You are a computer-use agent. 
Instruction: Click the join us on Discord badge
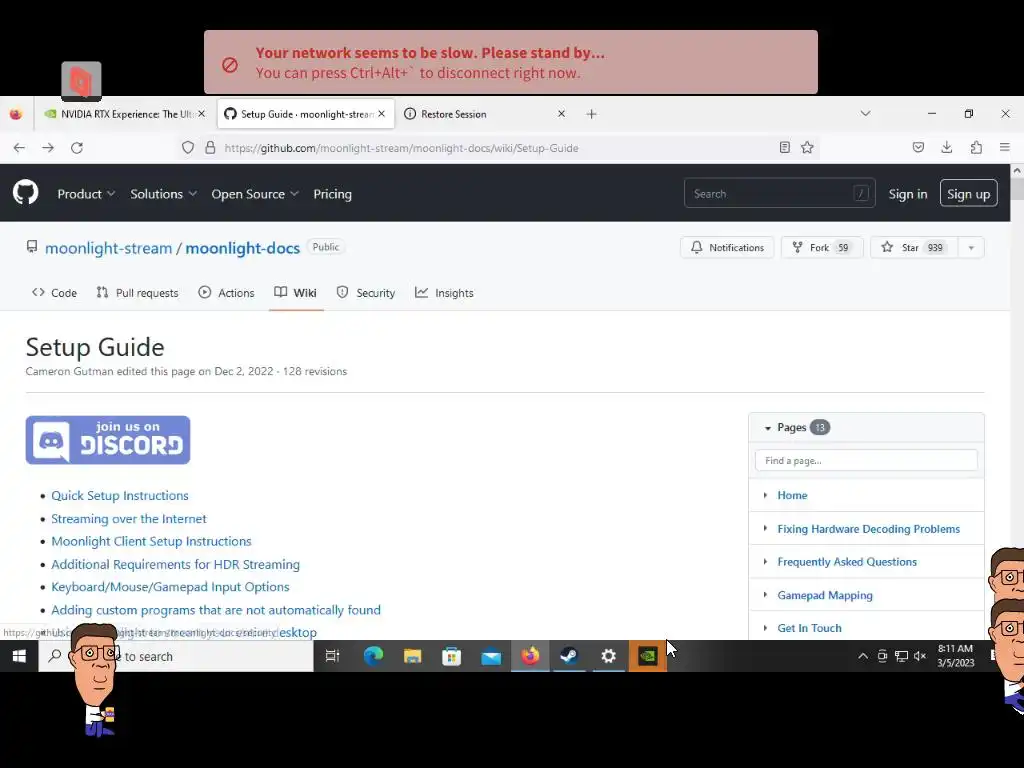(x=108, y=440)
